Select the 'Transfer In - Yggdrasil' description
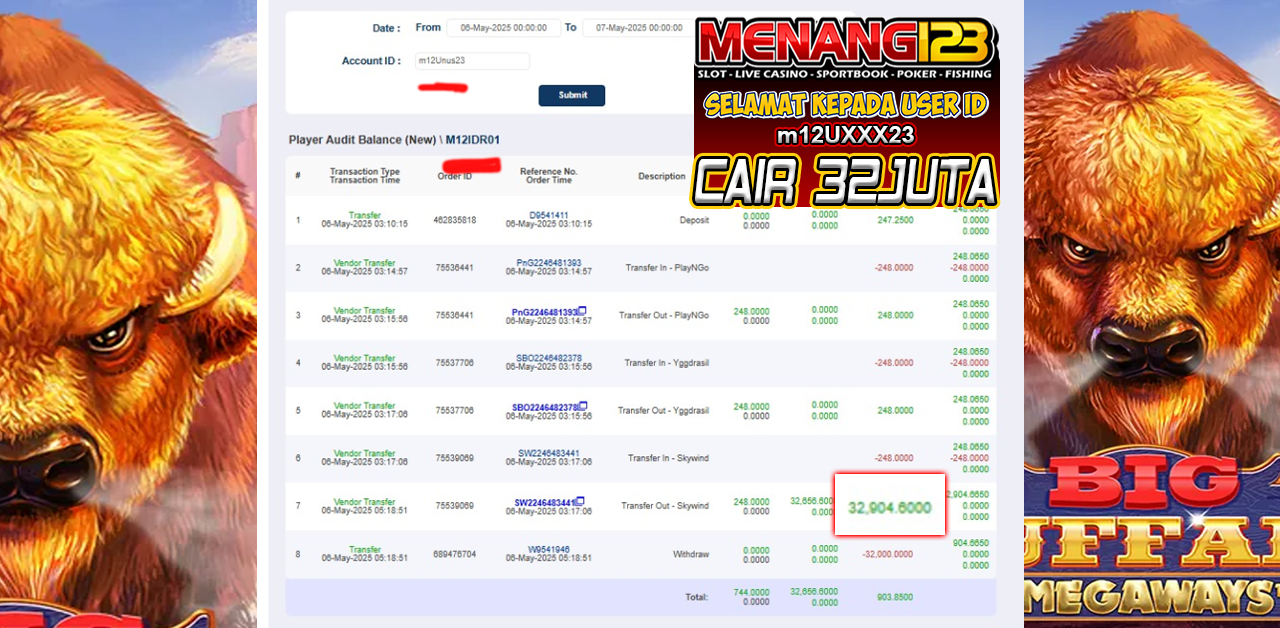The image size is (1280, 628). (667, 363)
